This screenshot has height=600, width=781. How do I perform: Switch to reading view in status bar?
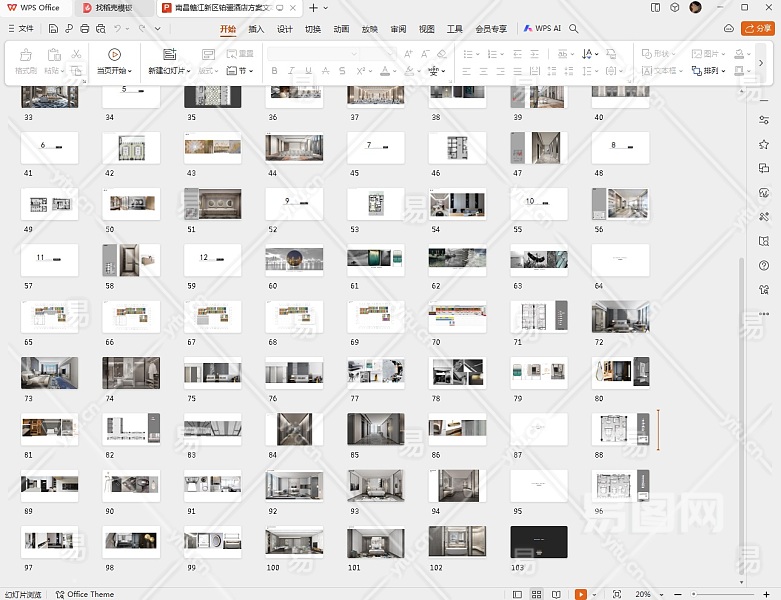click(555, 594)
